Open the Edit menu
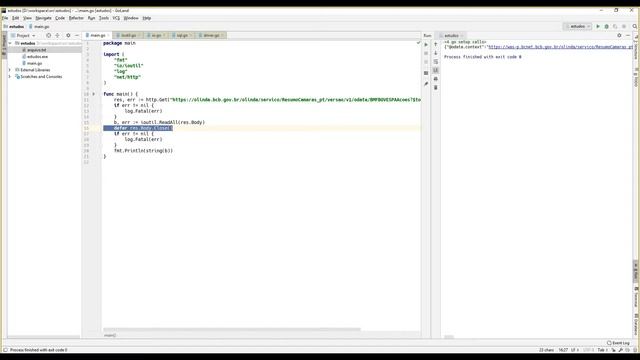Screen dimensions: 640x360 click(16, 18)
